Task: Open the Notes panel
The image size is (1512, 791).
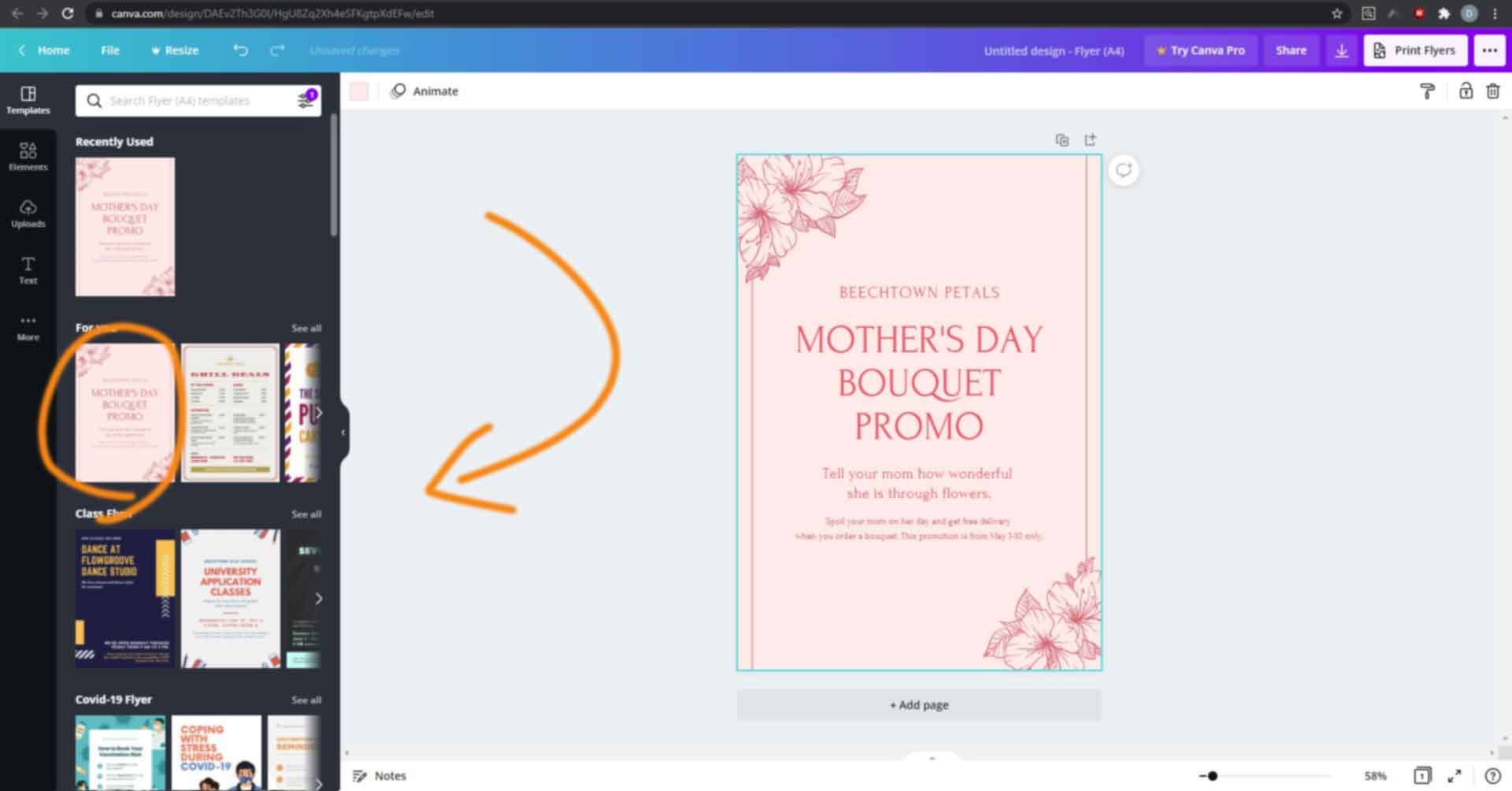Action: point(380,775)
